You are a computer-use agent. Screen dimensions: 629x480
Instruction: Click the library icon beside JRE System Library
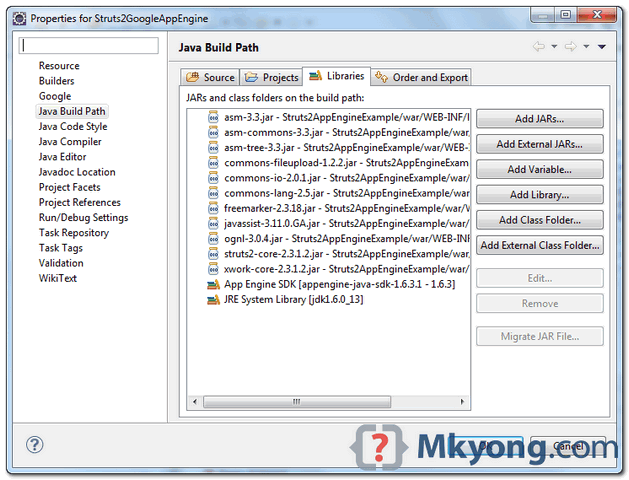[213, 300]
